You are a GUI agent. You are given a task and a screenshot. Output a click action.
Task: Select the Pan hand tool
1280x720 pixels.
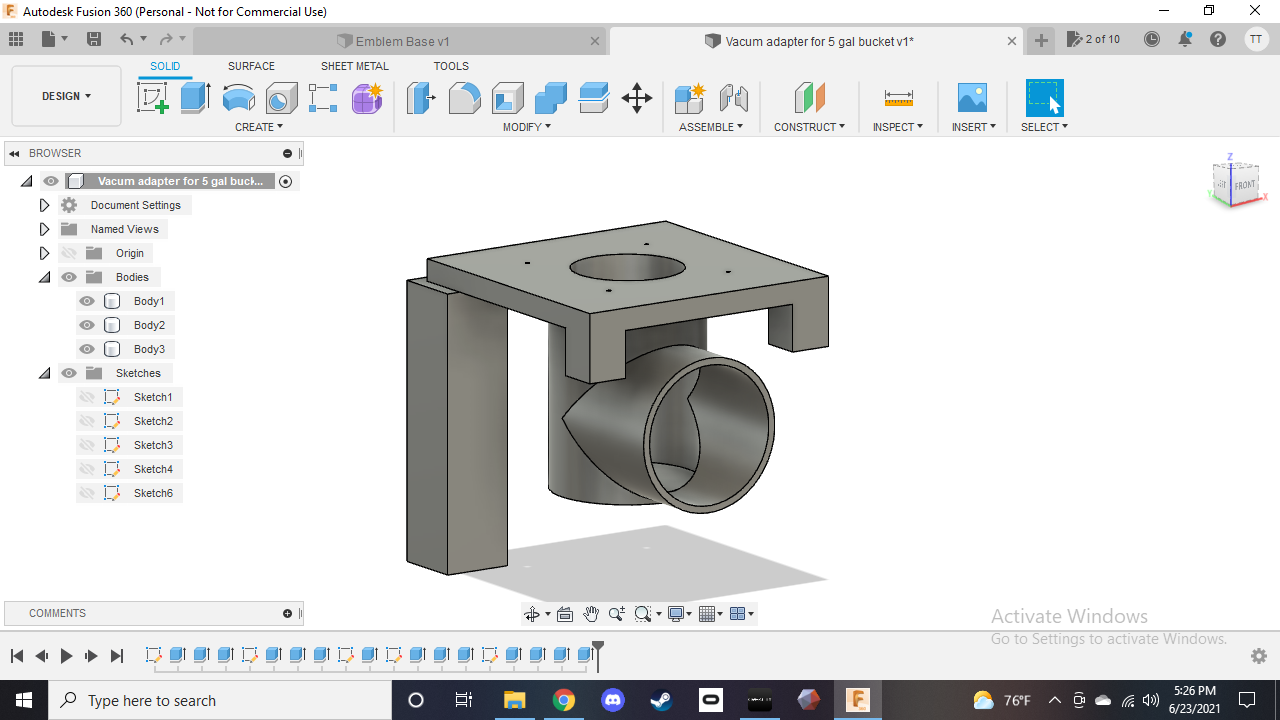[x=591, y=614]
